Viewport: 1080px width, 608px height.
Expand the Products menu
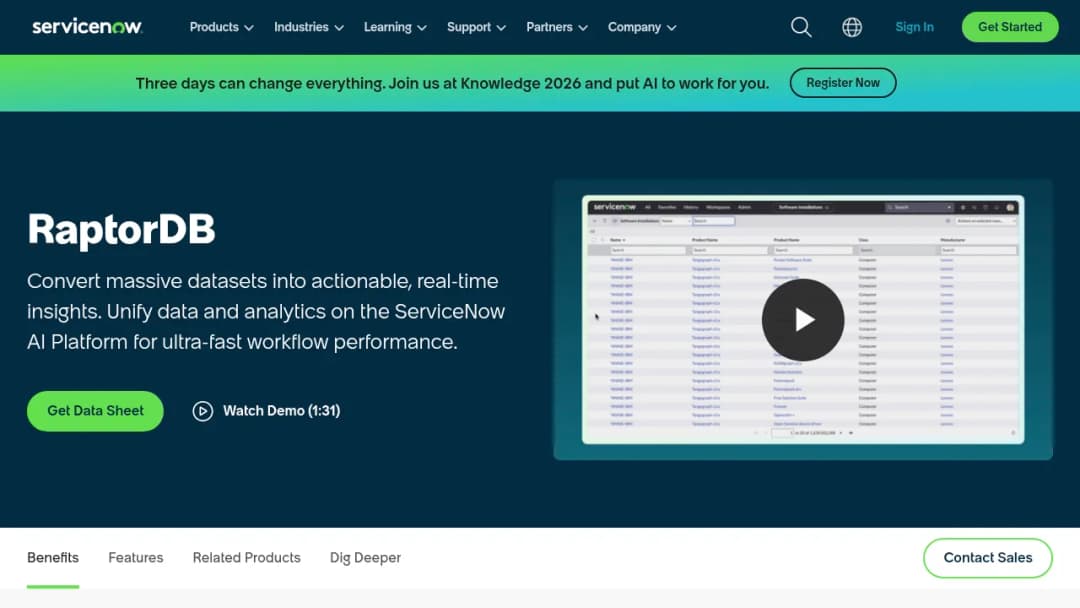221,27
